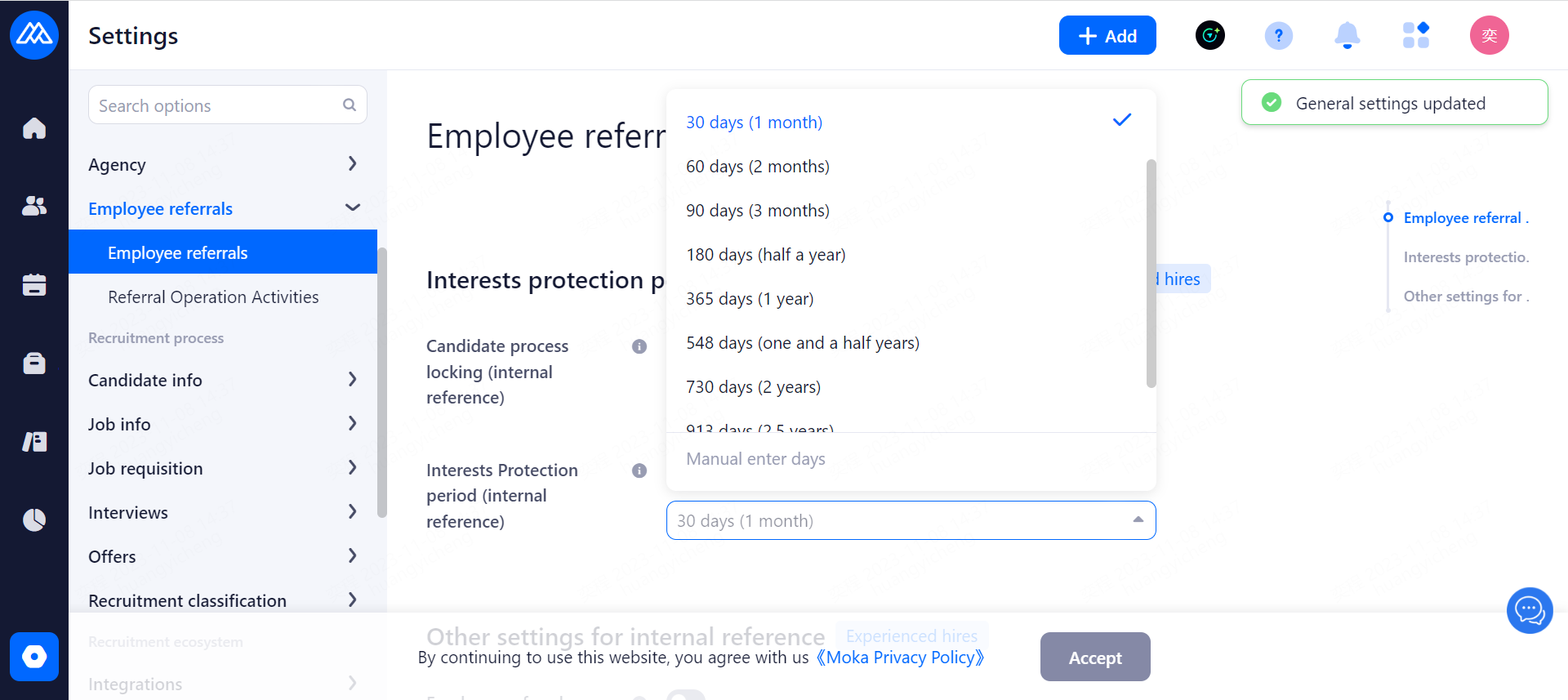This screenshot has height=700, width=1568.
Task: Open Referral Operation Activities page
Action: pos(213,297)
